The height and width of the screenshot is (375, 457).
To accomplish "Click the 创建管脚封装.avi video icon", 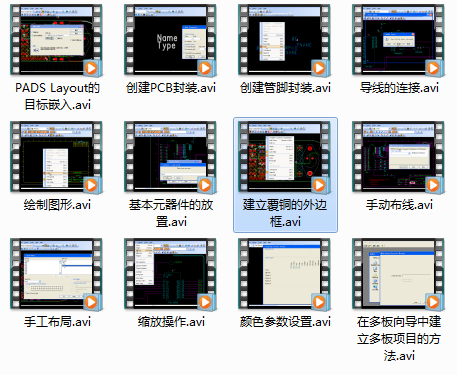I will [284, 40].
